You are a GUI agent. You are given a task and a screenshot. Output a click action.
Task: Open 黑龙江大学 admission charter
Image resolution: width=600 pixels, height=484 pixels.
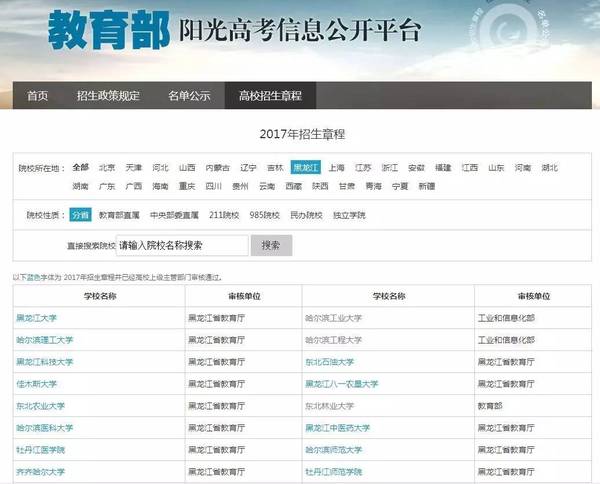pos(36,318)
